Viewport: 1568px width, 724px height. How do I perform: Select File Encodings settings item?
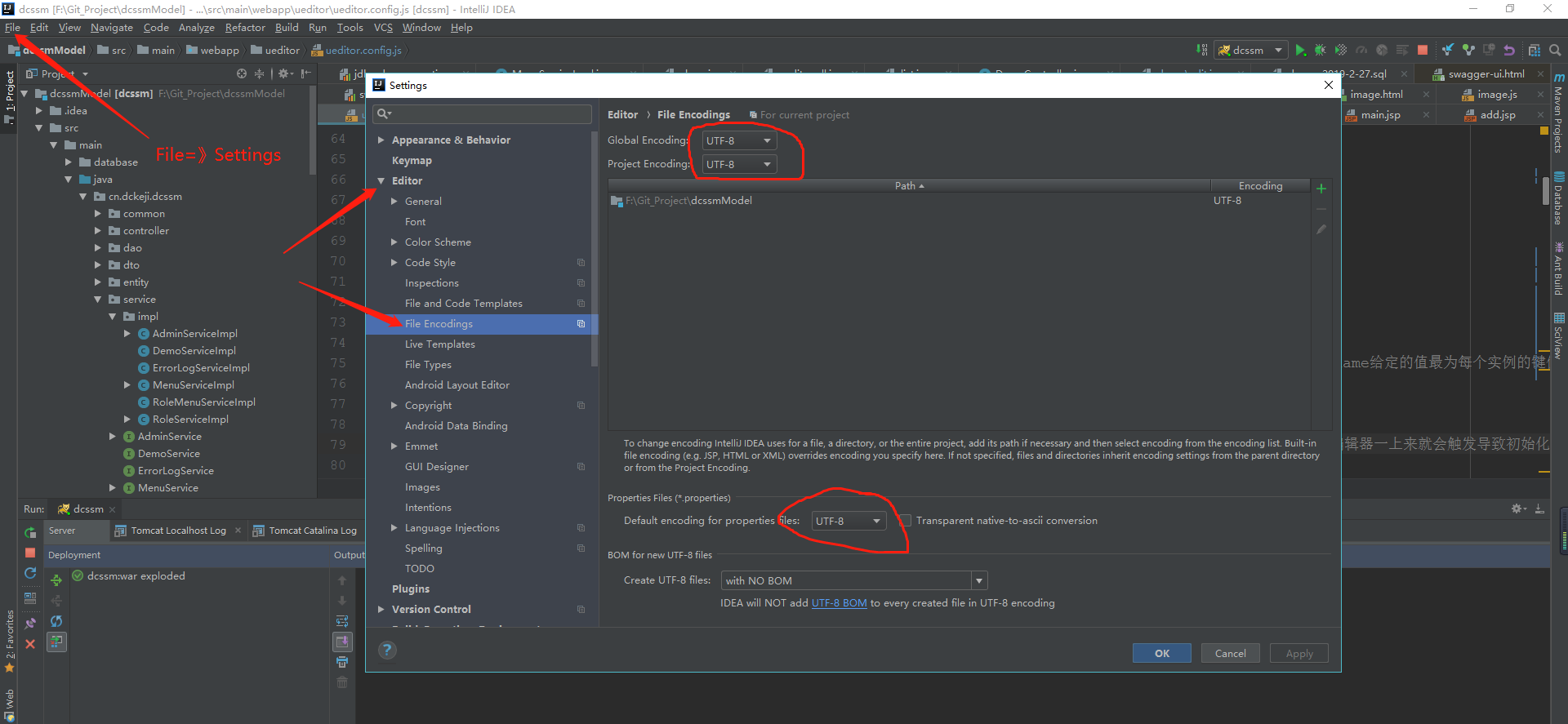[x=482, y=324]
